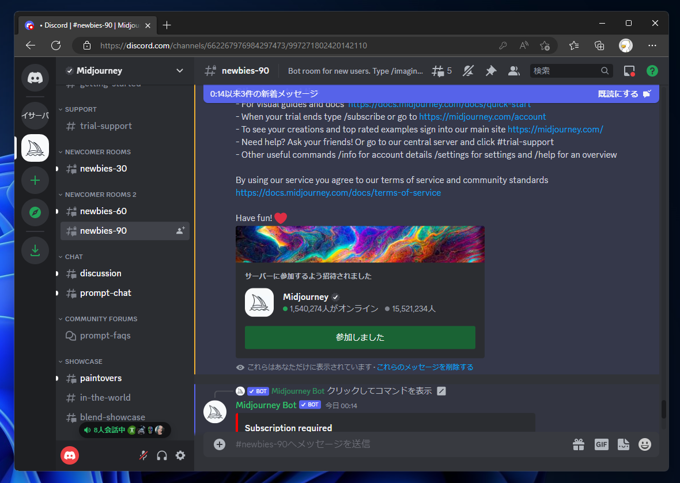
Task: Open browser collections icon
Action: (599, 46)
